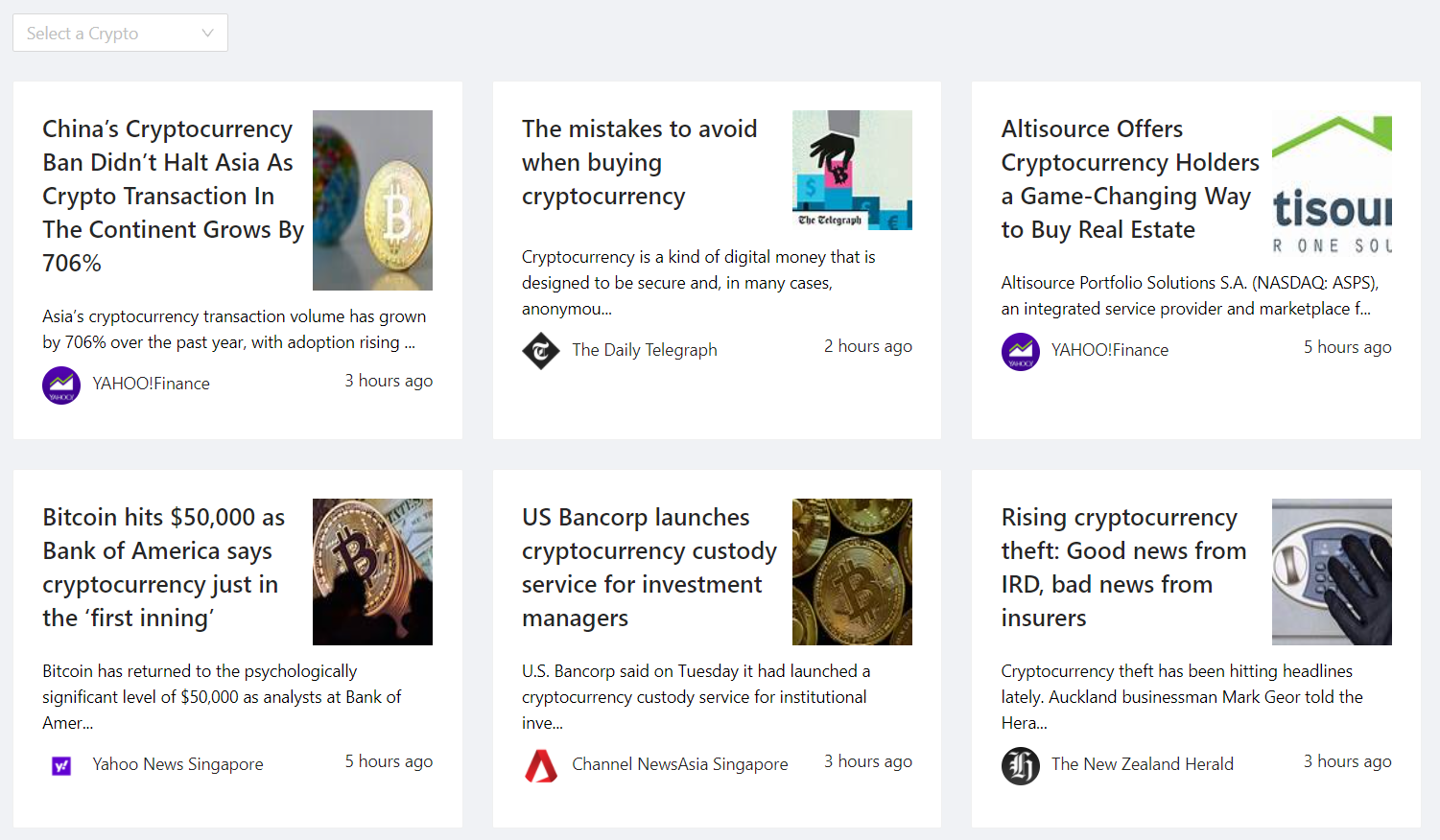Click YAHOO!Finance icon on Altisource article

pyautogui.click(x=1021, y=352)
